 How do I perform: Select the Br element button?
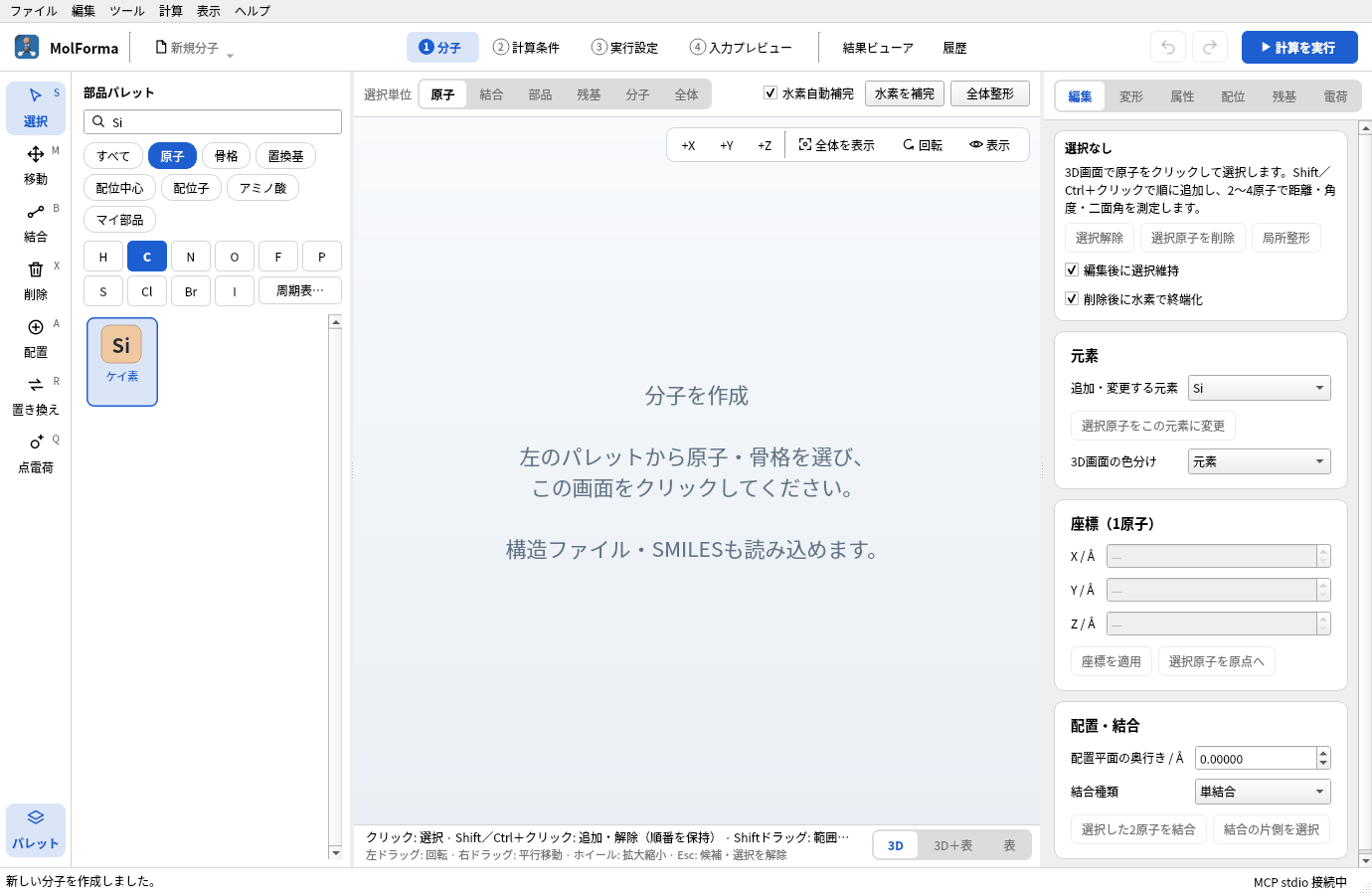pos(191,290)
